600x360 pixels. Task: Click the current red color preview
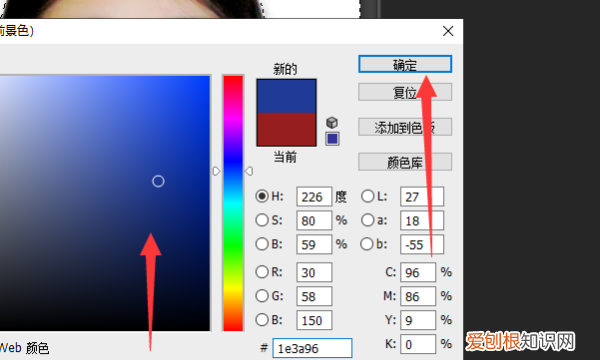(x=286, y=129)
